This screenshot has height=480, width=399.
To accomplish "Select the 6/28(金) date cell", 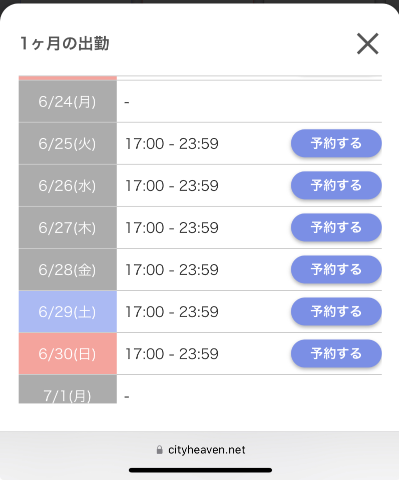I will (x=68, y=269).
